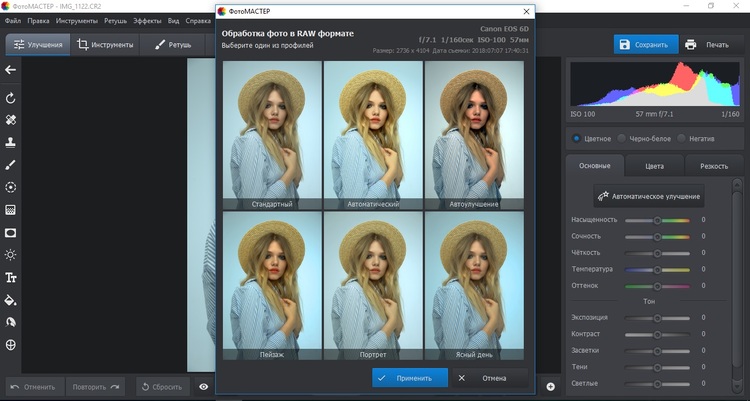Select the Негатив radio button
This screenshot has width=750, height=401.
pyautogui.click(x=681, y=138)
